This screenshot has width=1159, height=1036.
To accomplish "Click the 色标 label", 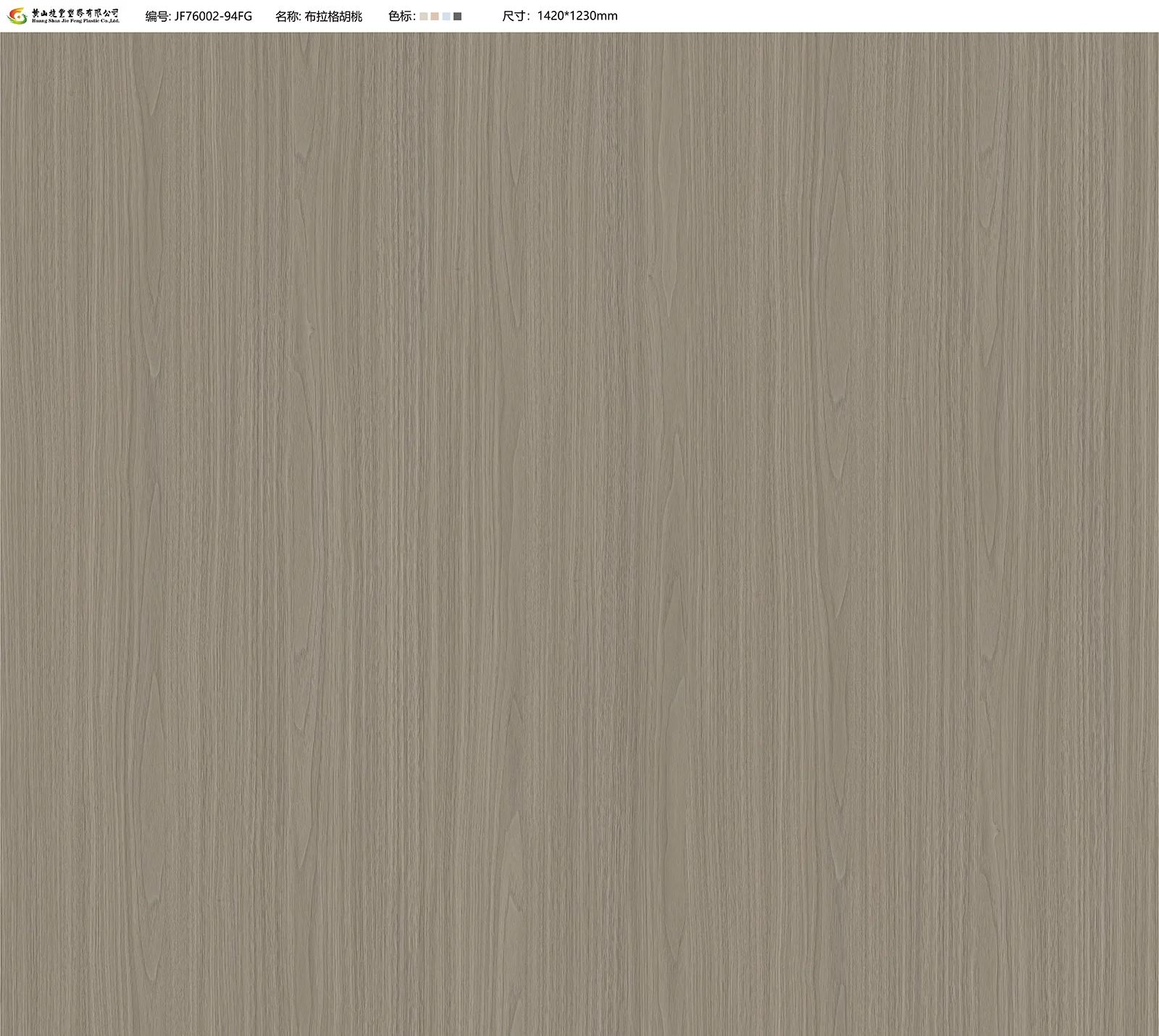I will (x=401, y=16).
